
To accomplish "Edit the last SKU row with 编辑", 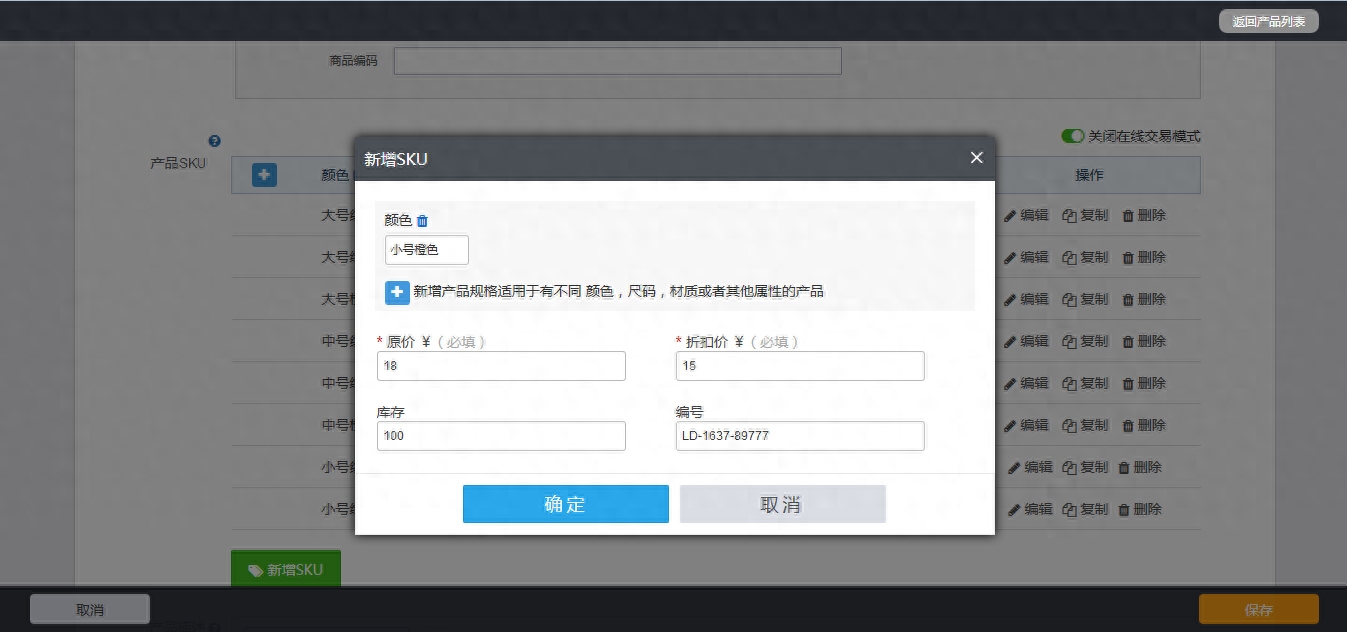I will point(1030,509).
